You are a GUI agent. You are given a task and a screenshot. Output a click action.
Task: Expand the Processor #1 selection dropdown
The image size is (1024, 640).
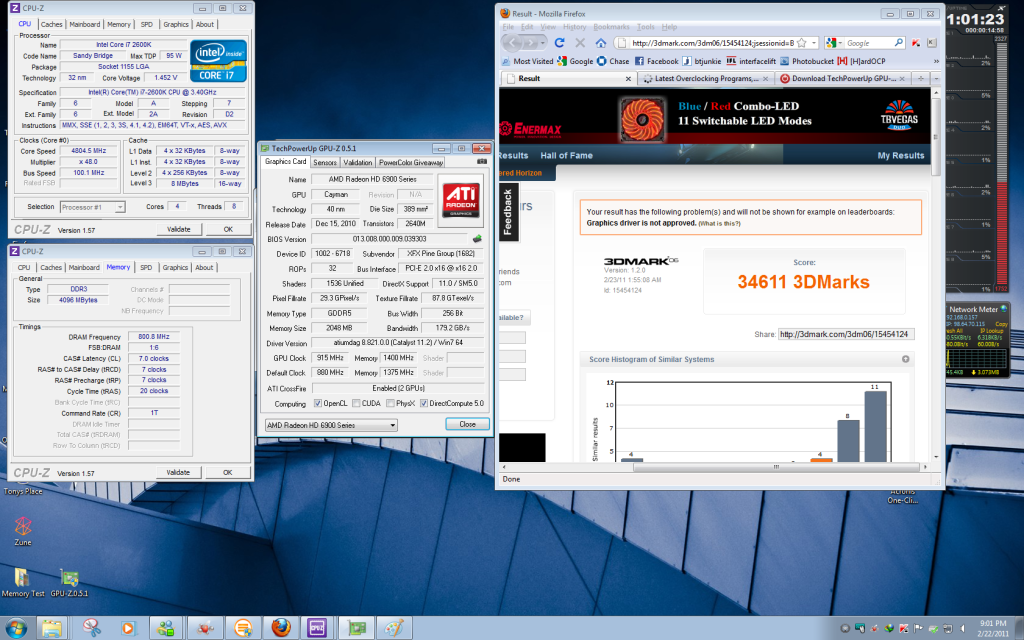(120, 207)
